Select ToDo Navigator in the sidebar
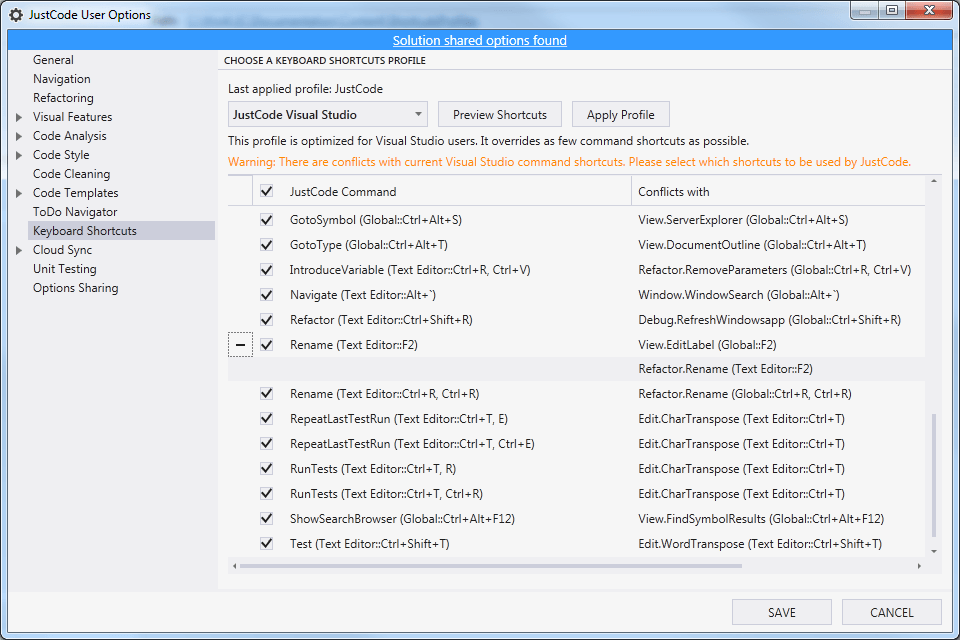Viewport: 960px width, 640px height. [75, 212]
